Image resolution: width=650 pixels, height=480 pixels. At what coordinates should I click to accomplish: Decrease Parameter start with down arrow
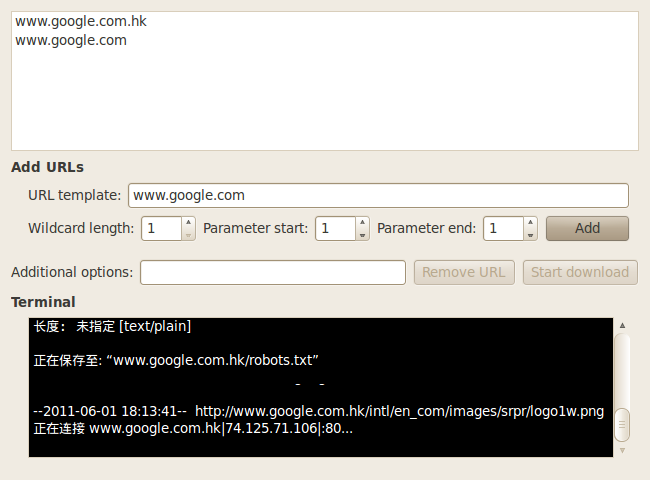point(362,235)
